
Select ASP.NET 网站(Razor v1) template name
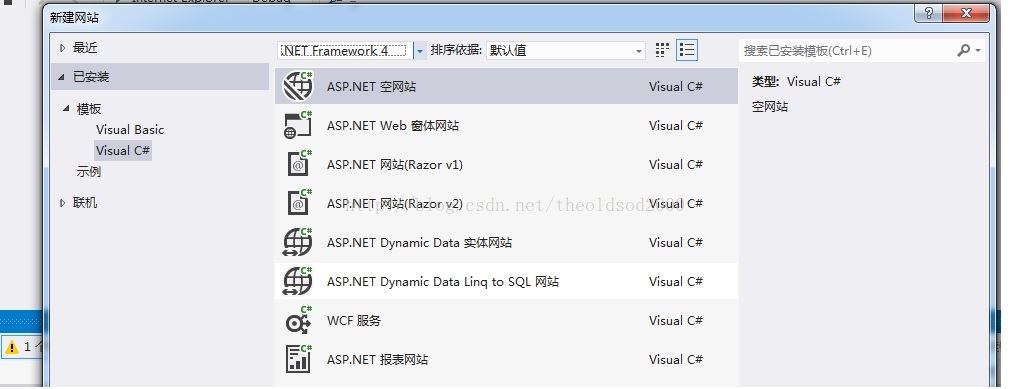[x=395, y=165]
